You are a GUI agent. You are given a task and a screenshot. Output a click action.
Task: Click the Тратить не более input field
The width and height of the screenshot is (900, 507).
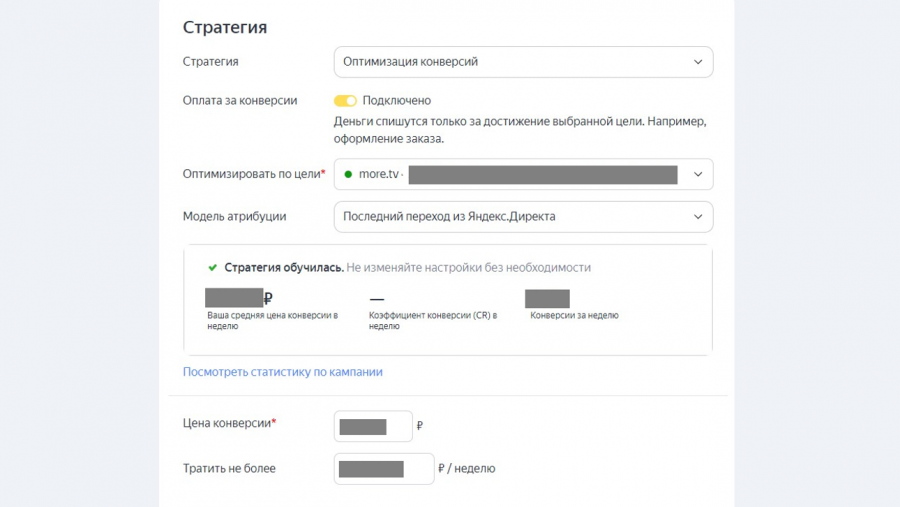(x=383, y=469)
